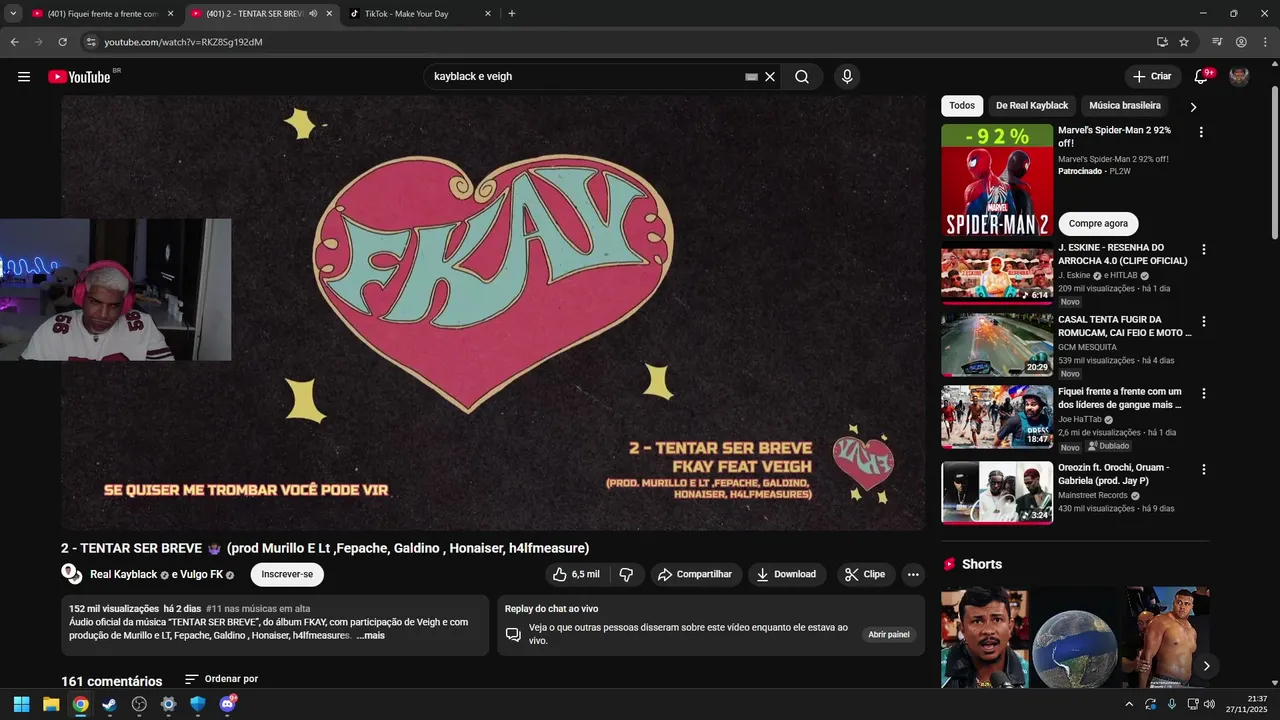Image resolution: width=1280 pixels, height=720 pixels.
Task: Open Chrome three-dot menu
Action: click(1263, 42)
